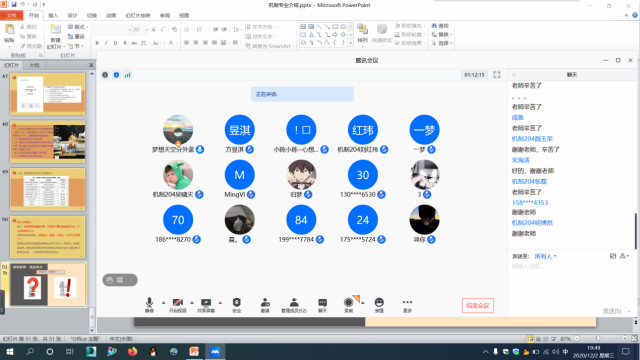Screen dimensions: 640x360
Task: Open the security shield option
Action: coord(237,305)
